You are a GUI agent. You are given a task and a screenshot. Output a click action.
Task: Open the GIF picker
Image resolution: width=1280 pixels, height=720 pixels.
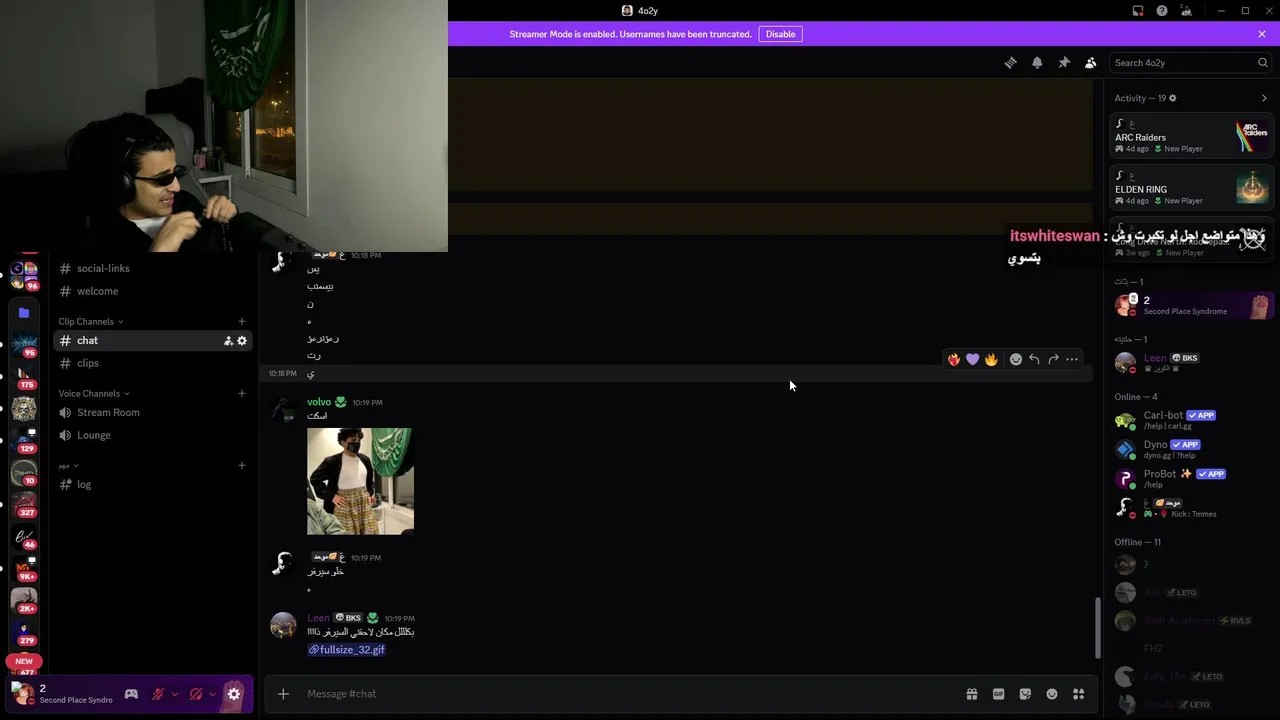pyautogui.click(x=998, y=694)
